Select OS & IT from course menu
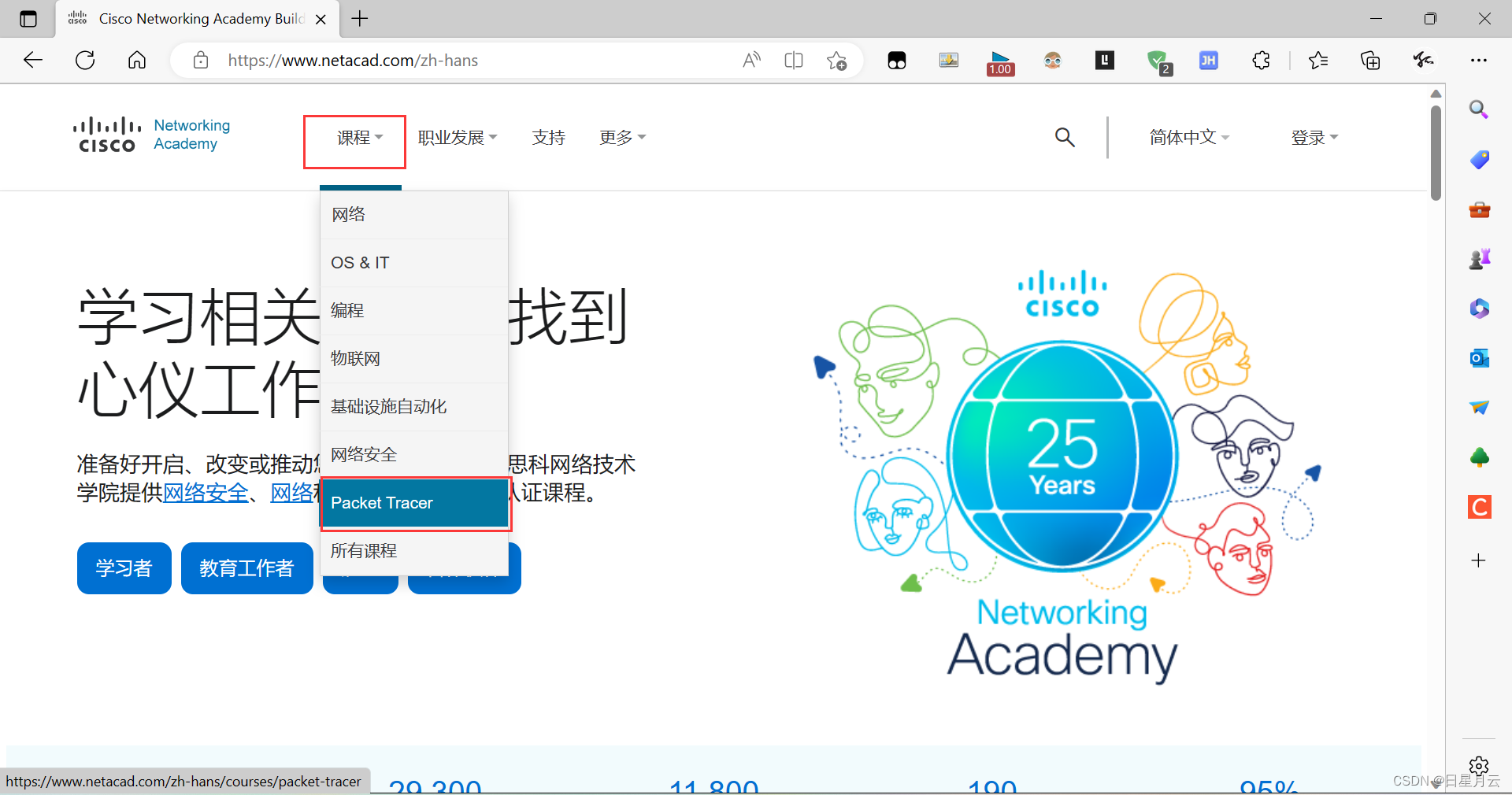Screen dimensions: 1512x795 tap(414, 263)
